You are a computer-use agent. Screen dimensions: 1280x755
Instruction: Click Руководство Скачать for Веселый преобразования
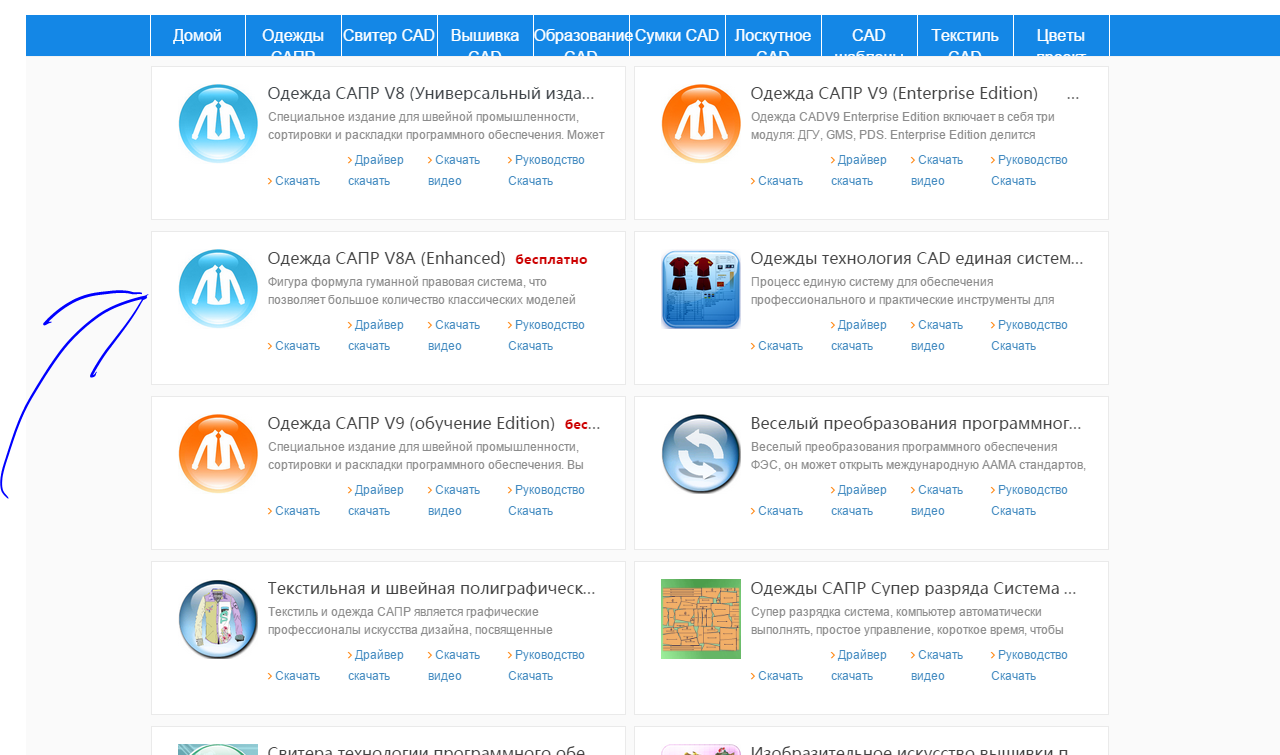pos(1029,500)
